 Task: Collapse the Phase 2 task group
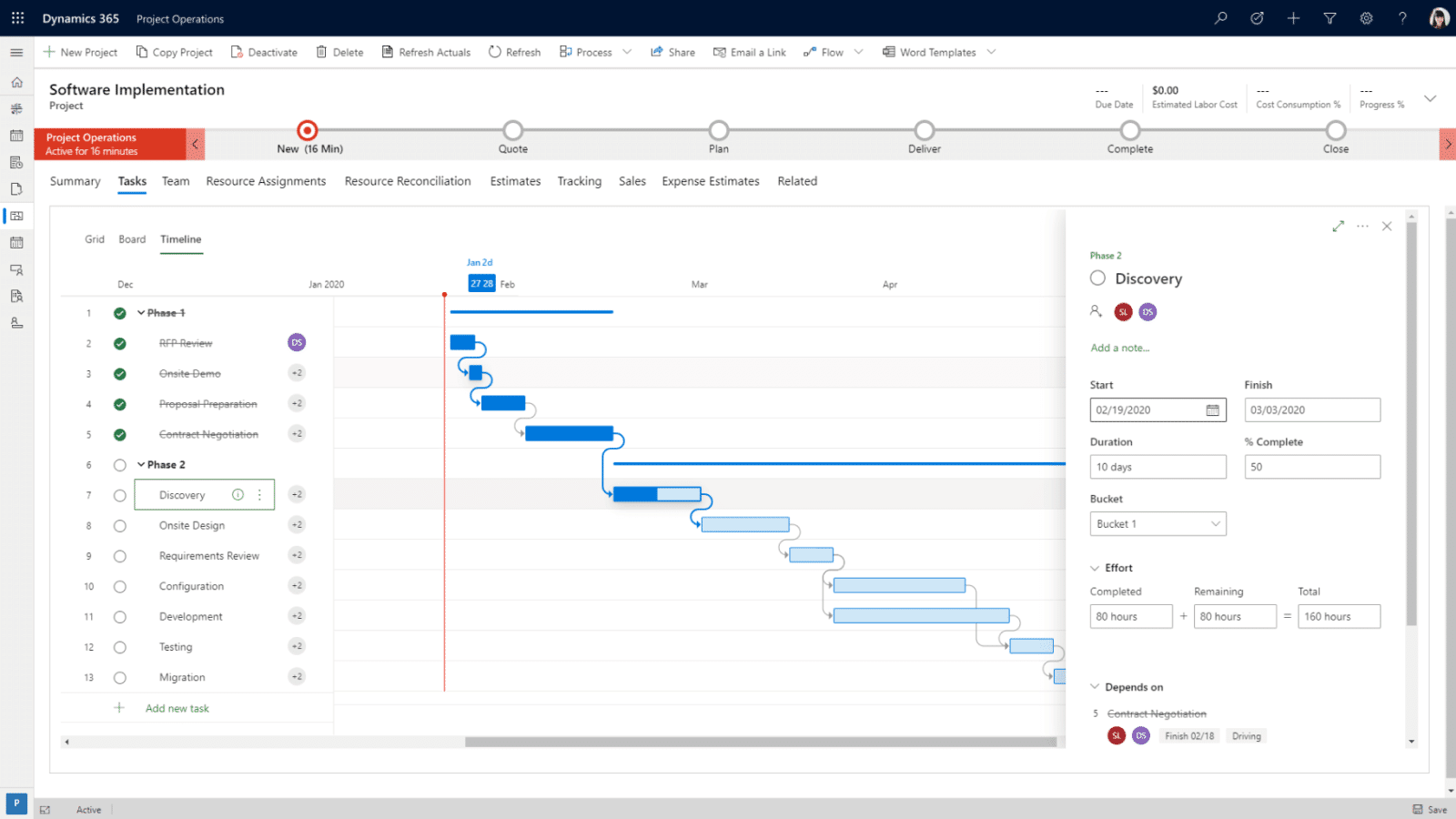142,464
